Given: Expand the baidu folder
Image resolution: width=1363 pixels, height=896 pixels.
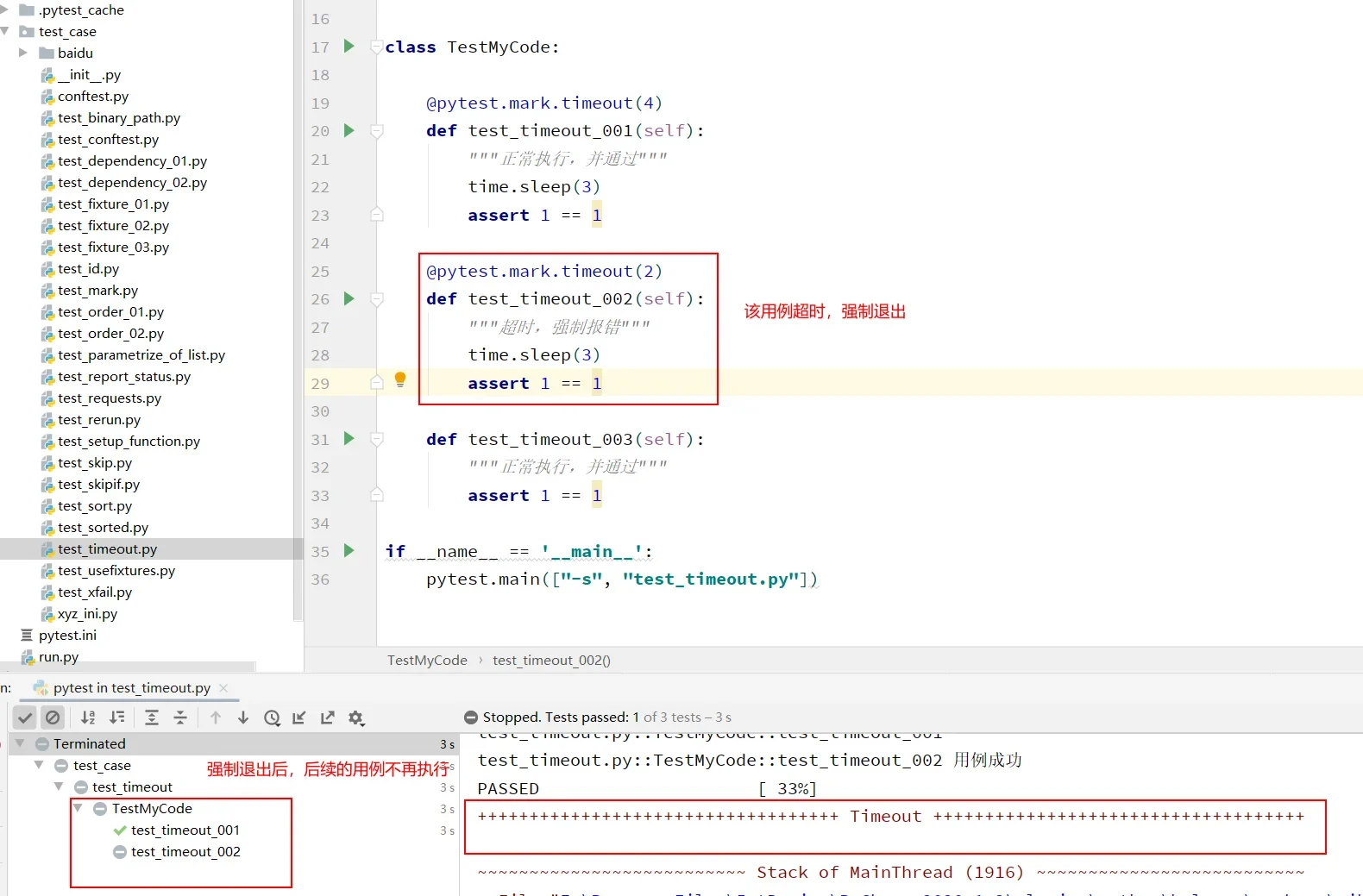Looking at the screenshot, I should tap(23, 53).
